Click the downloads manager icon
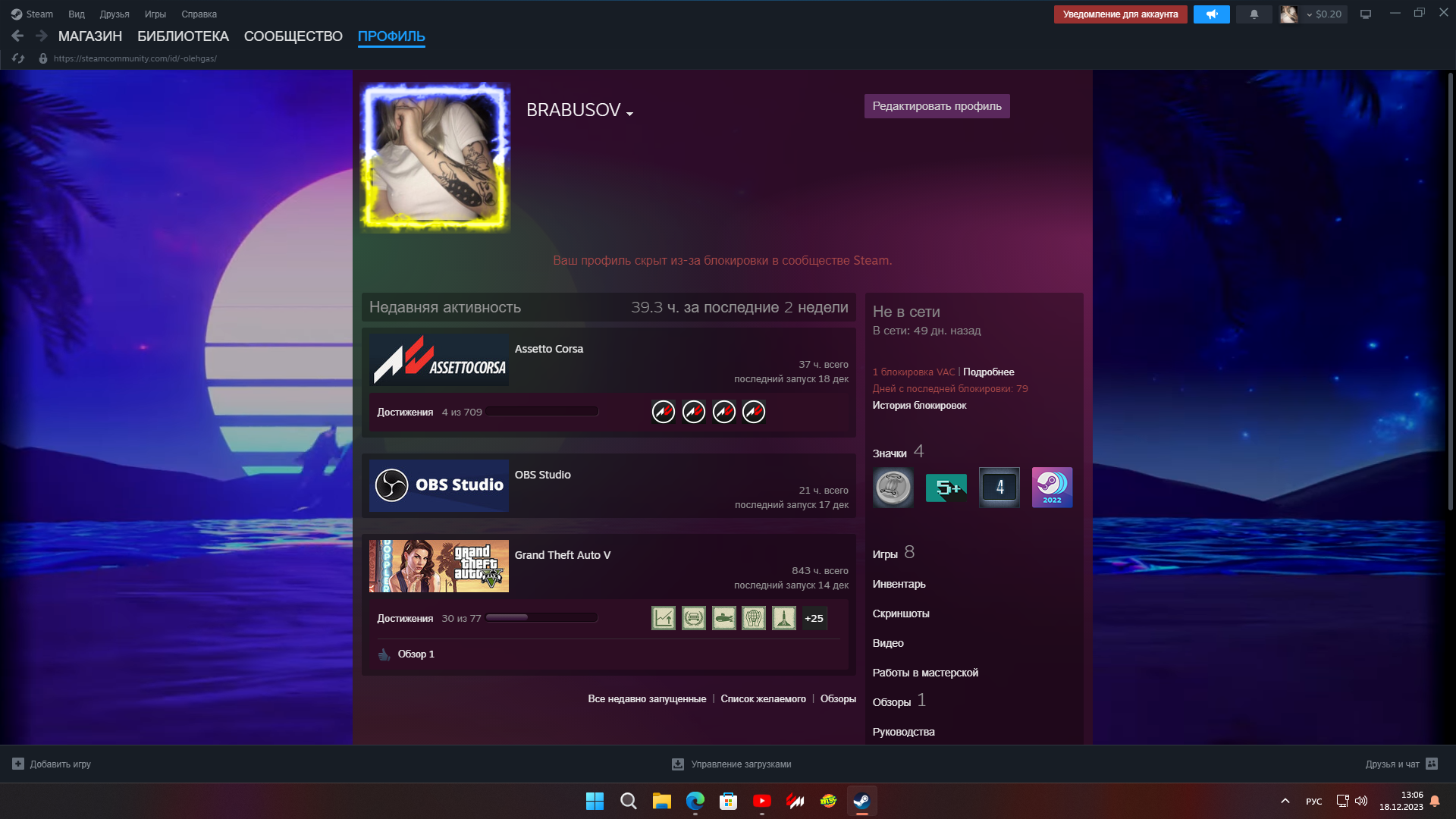1456x819 pixels. click(678, 764)
